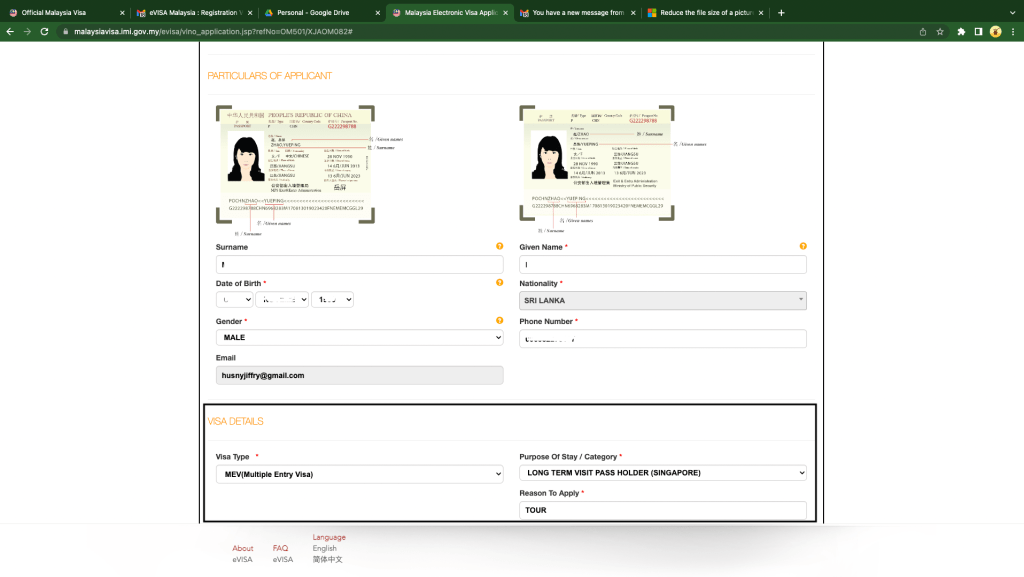Click the VISA DETAILS heading

pos(235,421)
